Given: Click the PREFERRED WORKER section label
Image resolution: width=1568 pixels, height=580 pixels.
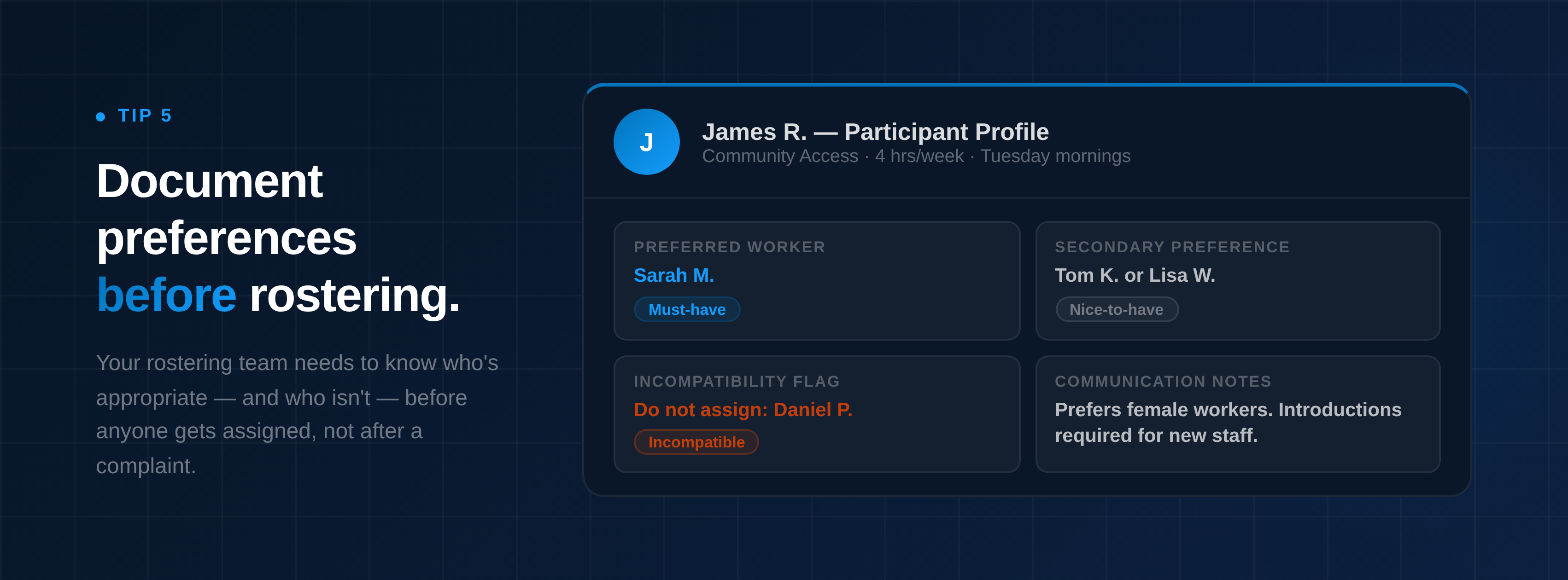Looking at the screenshot, I should click(x=729, y=247).
